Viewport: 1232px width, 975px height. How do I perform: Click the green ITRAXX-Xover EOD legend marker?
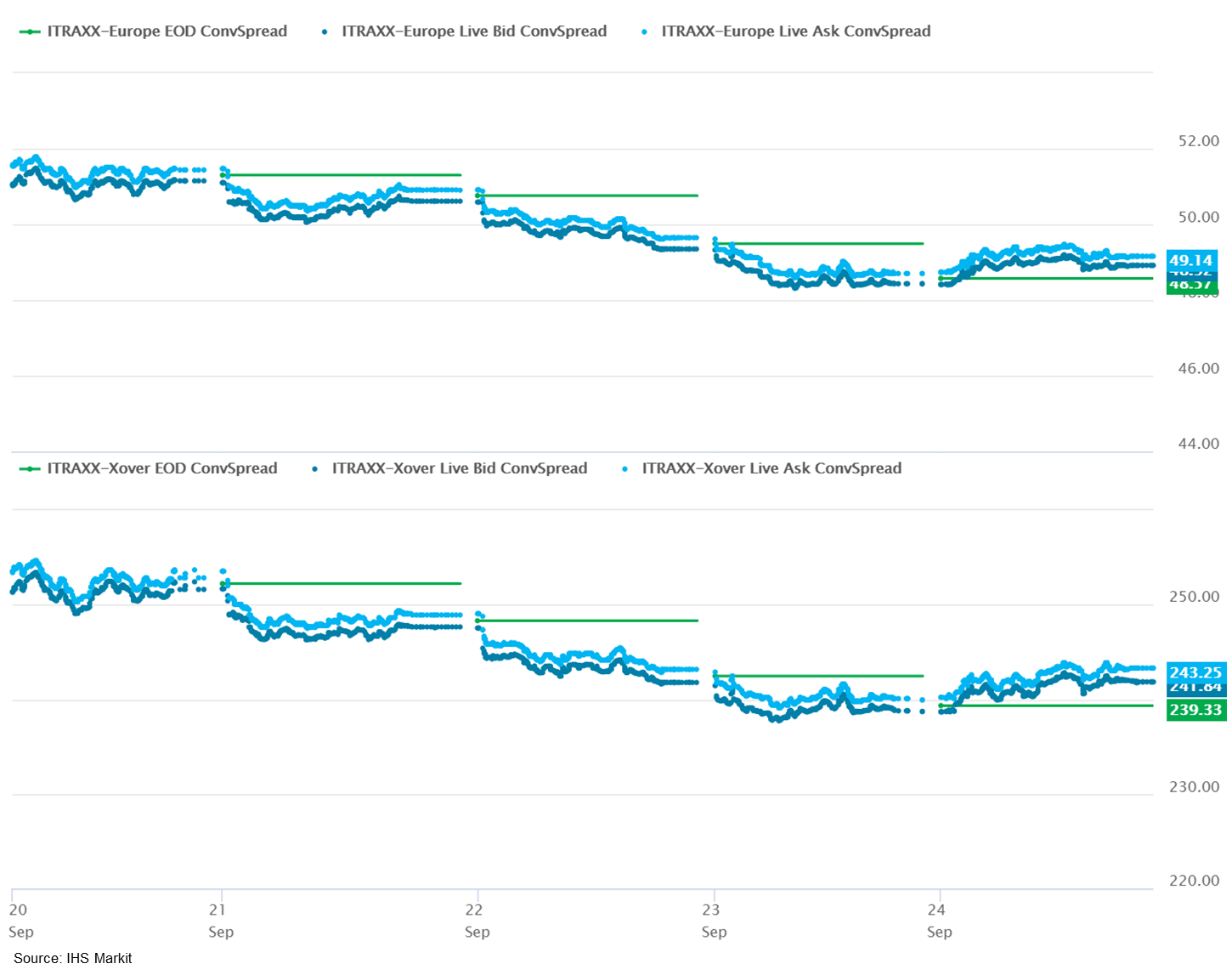[x=30, y=468]
